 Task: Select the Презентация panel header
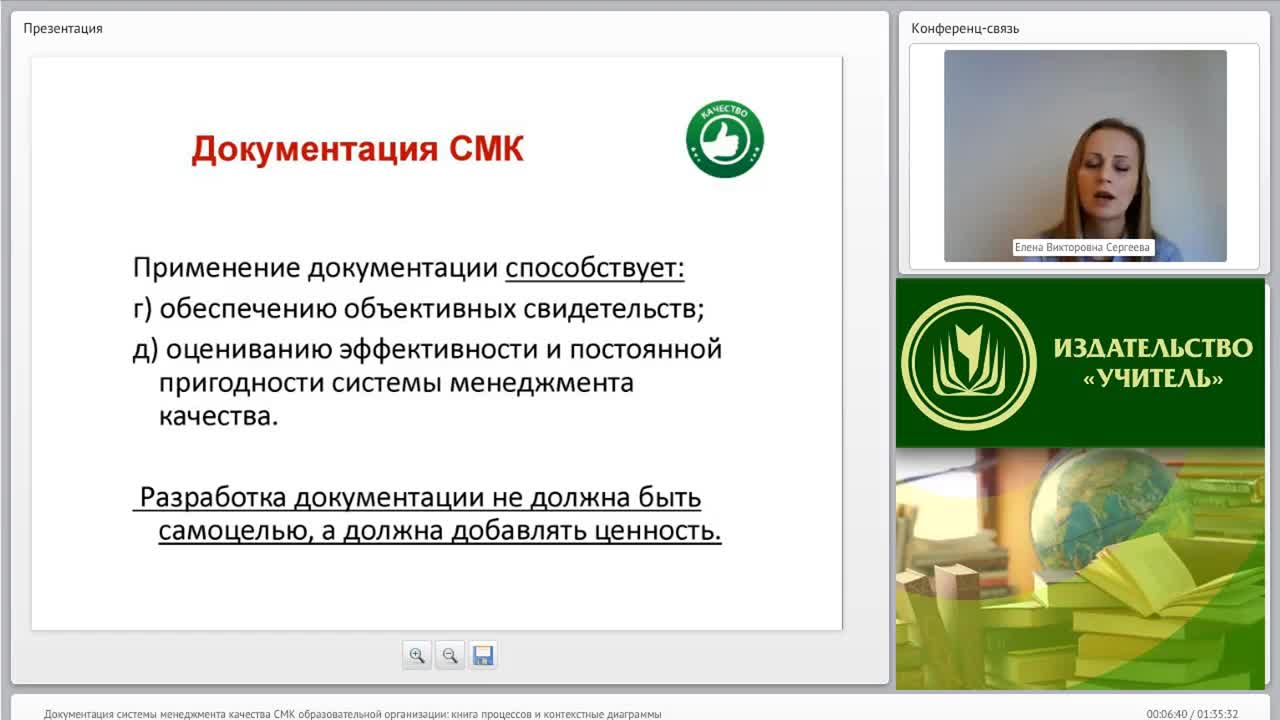pyautogui.click(x=63, y=28)
